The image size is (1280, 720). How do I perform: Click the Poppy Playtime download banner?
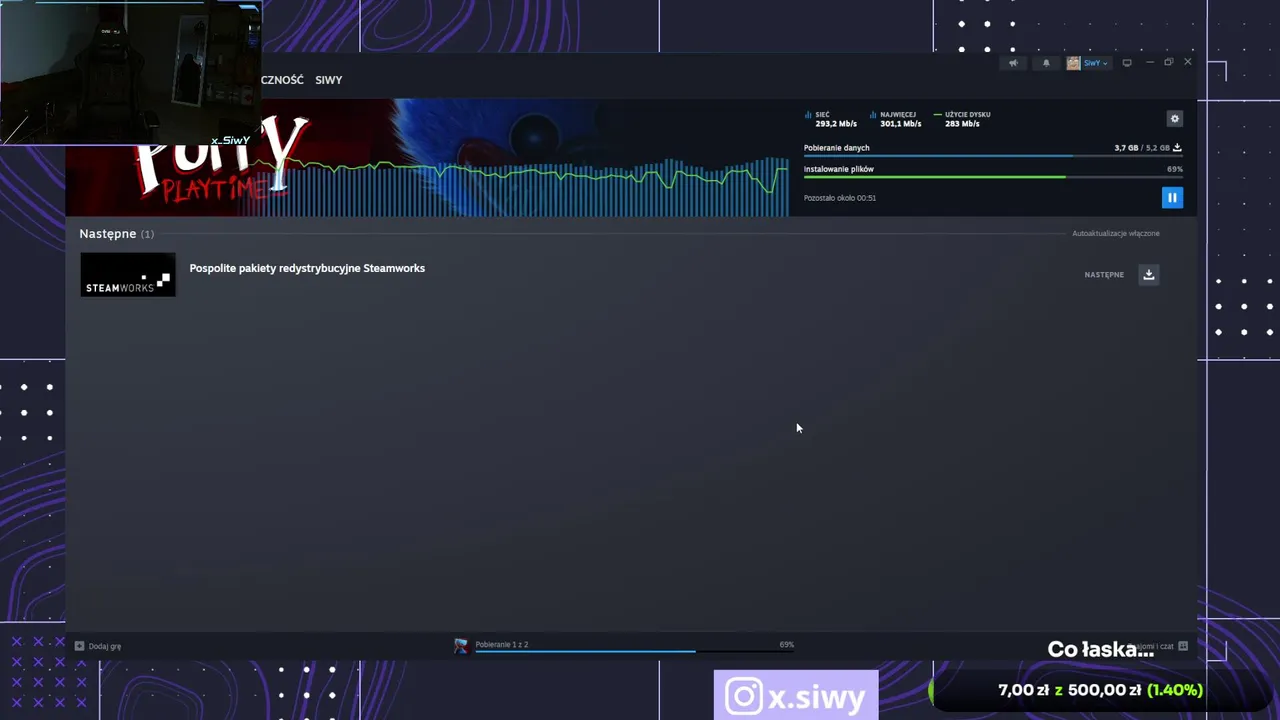(x=427, y=157)
